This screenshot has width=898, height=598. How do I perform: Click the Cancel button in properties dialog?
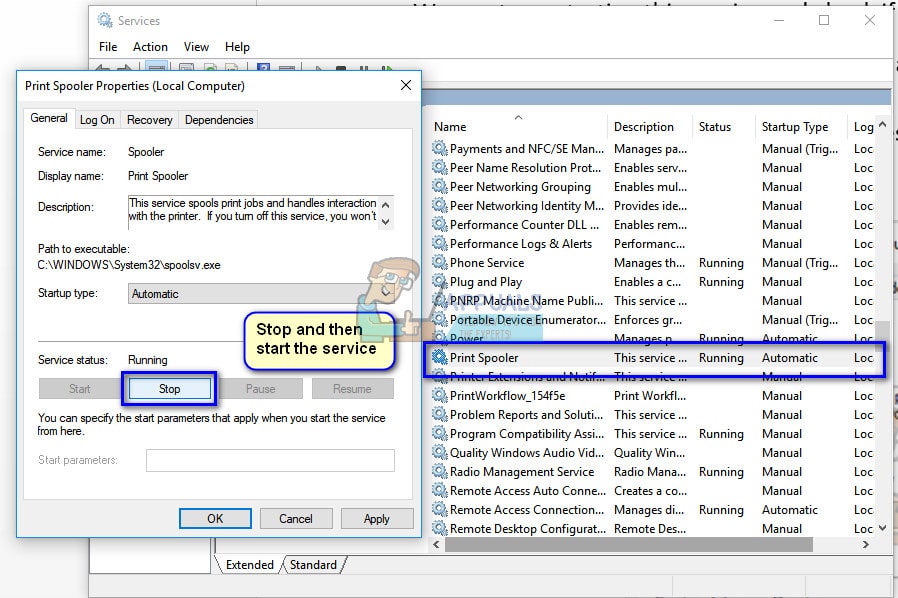pyautogui.click(x=295, y=519)
